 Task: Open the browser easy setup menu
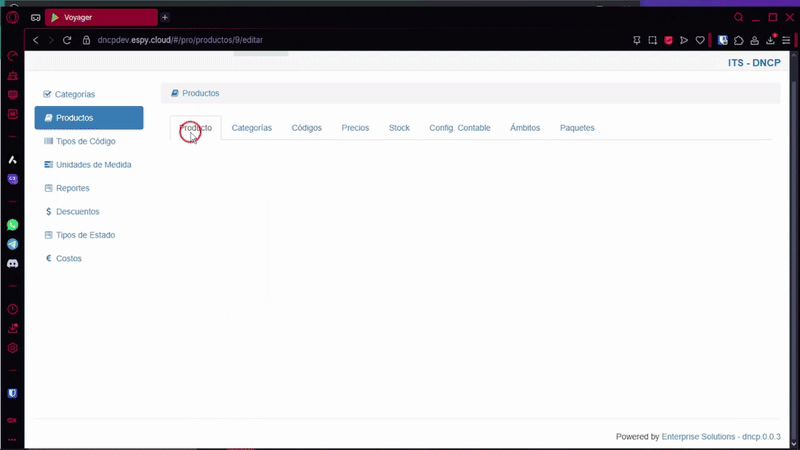pos(787,40)
